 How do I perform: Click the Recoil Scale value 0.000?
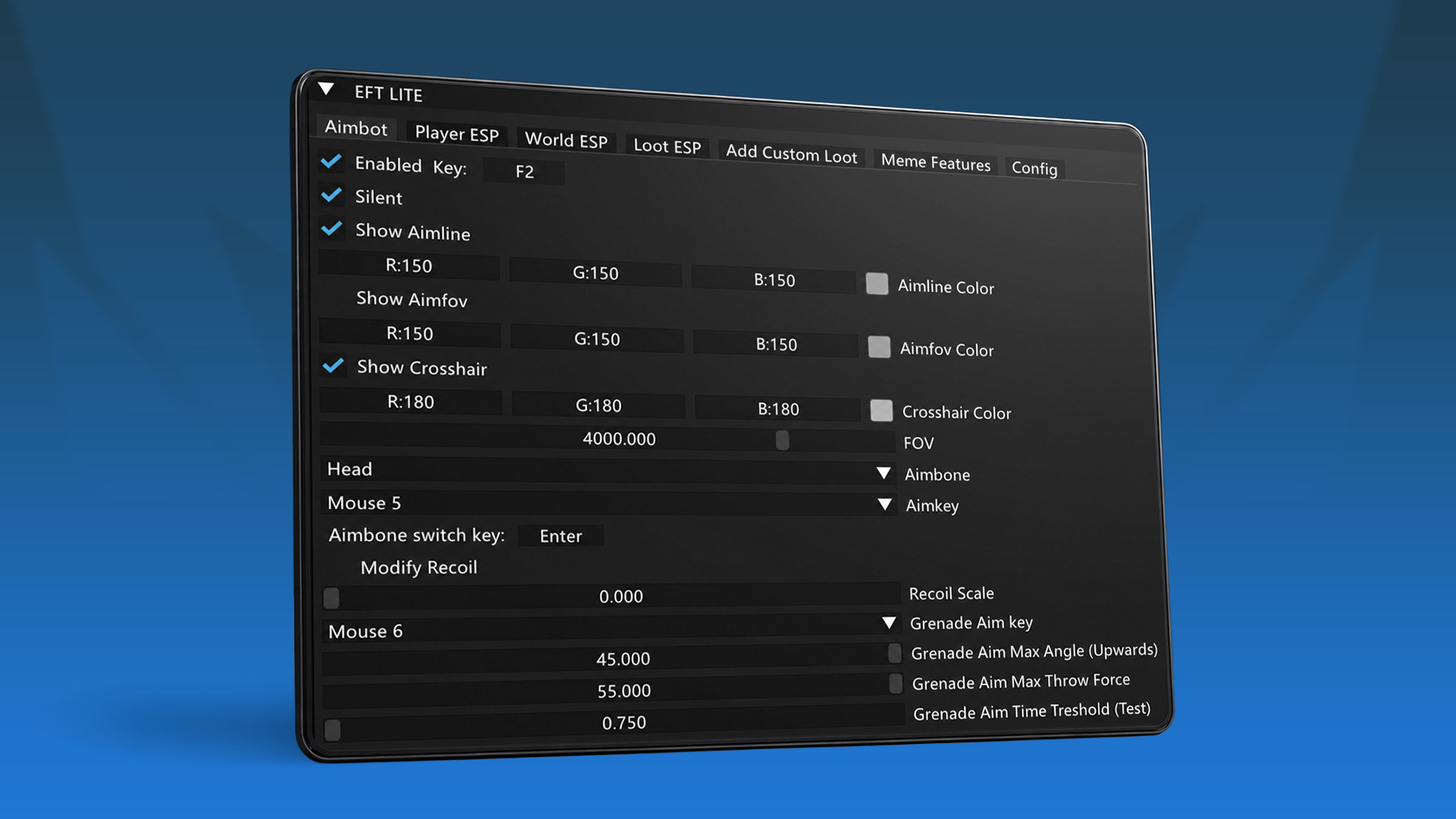[x=621, y=597]
